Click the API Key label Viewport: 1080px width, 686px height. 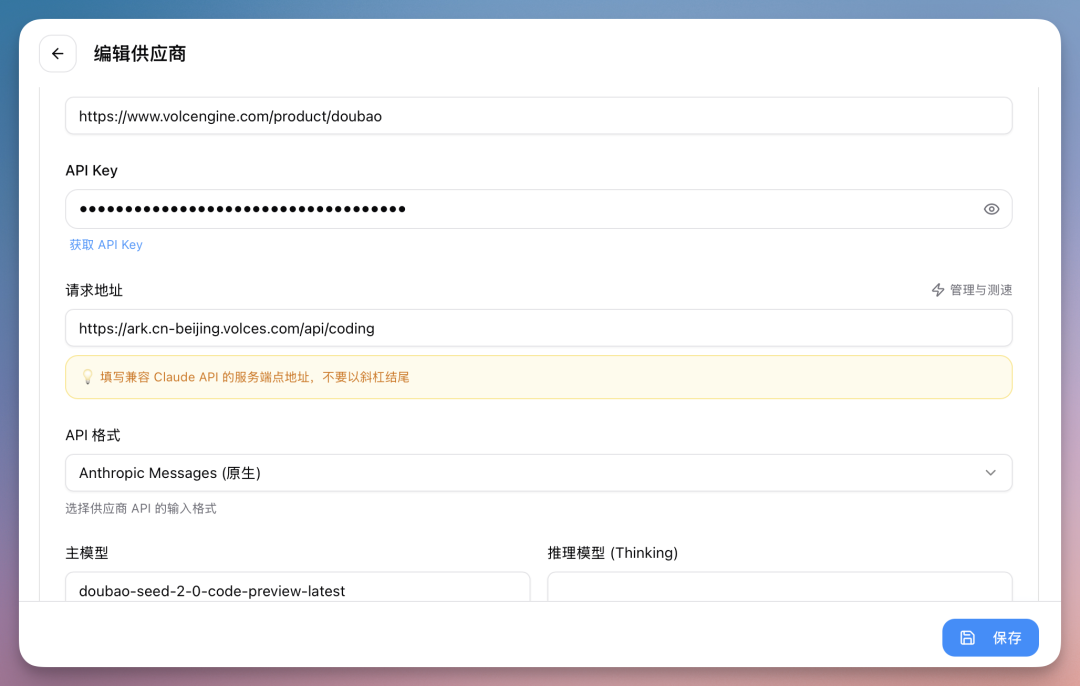coord(92,171)
